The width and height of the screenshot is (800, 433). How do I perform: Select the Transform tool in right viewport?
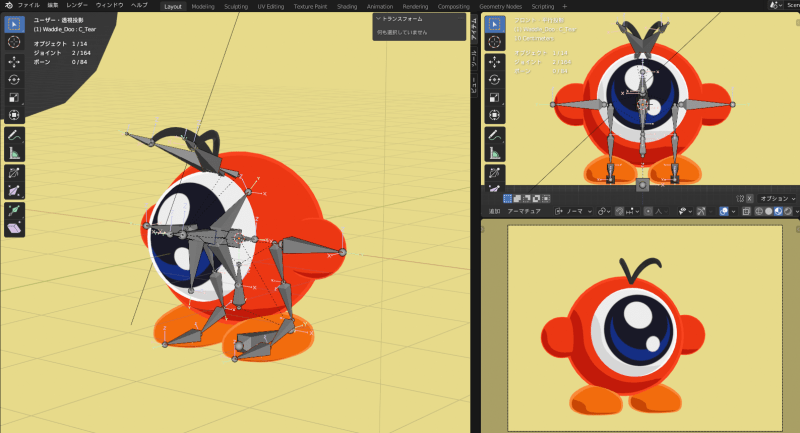(495, 116)
